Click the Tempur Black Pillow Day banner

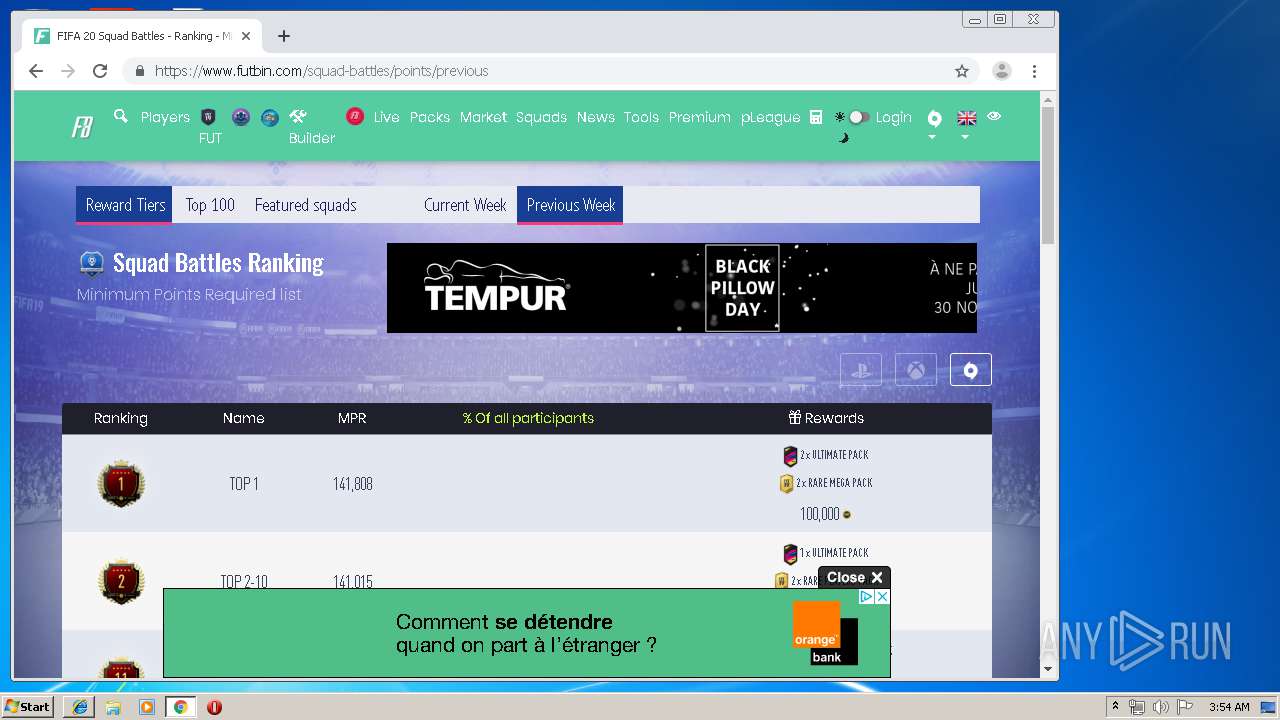click(682, 288)
